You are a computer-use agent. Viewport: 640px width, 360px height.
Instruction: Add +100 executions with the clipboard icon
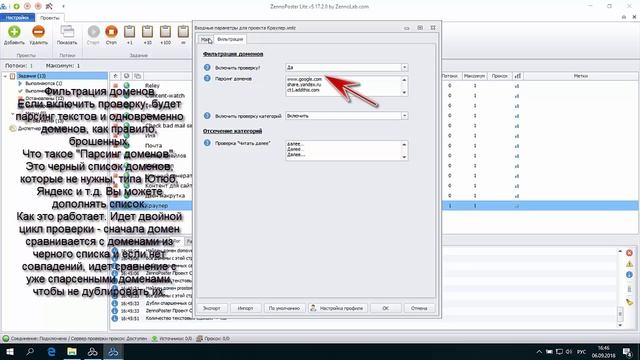(x=165, y=32)
